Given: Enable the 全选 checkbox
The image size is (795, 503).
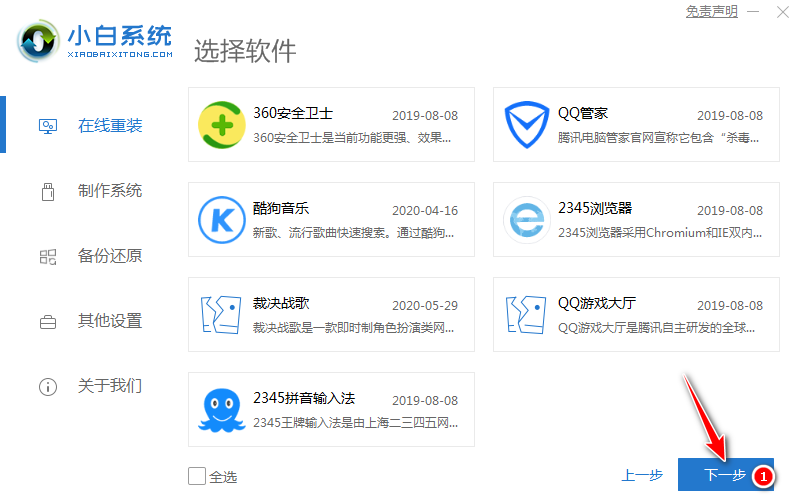Looking at the screenshot, I should pyautogui.click(x=197, y=476).
